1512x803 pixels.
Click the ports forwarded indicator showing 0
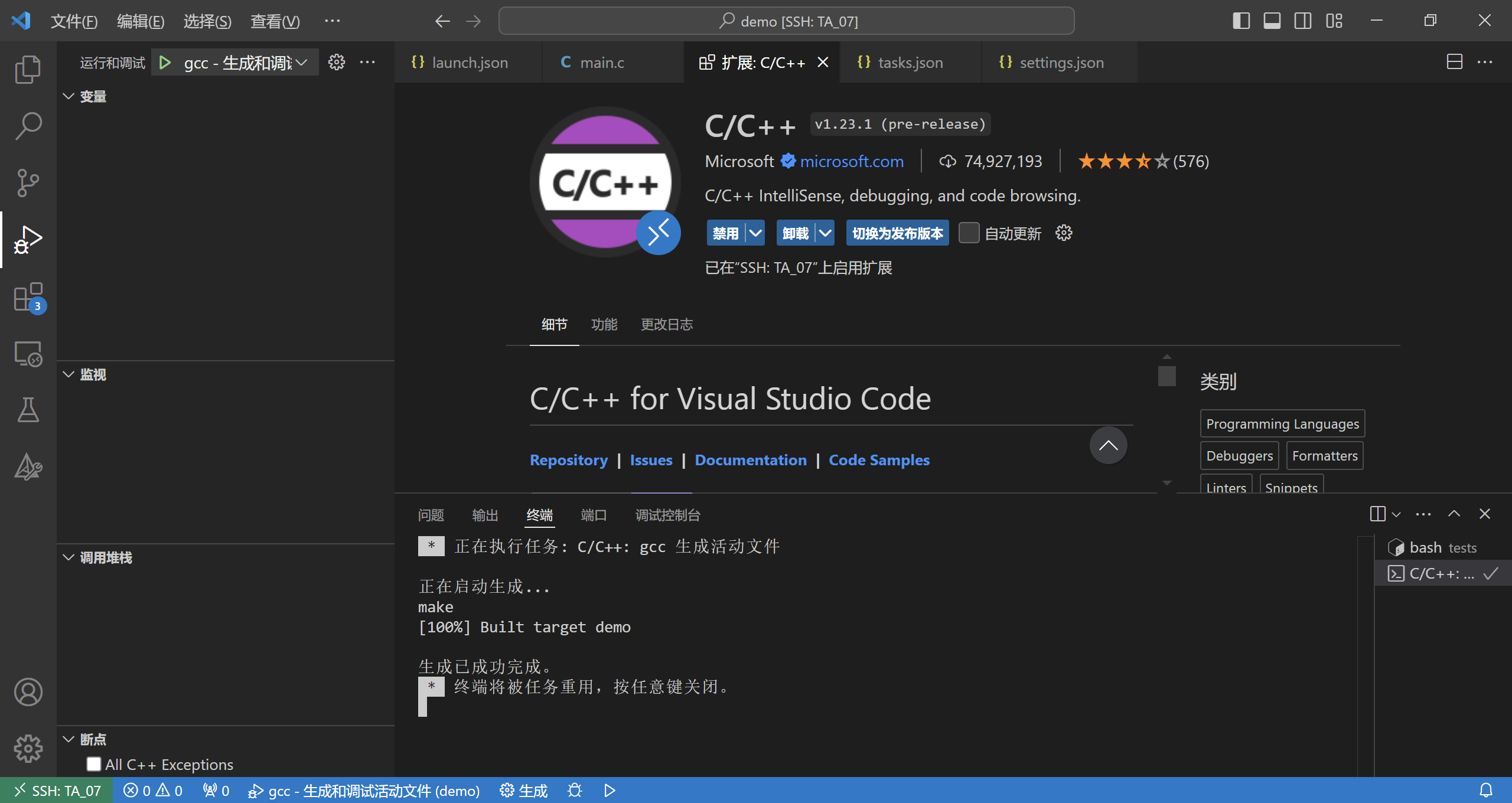(216, 790)
